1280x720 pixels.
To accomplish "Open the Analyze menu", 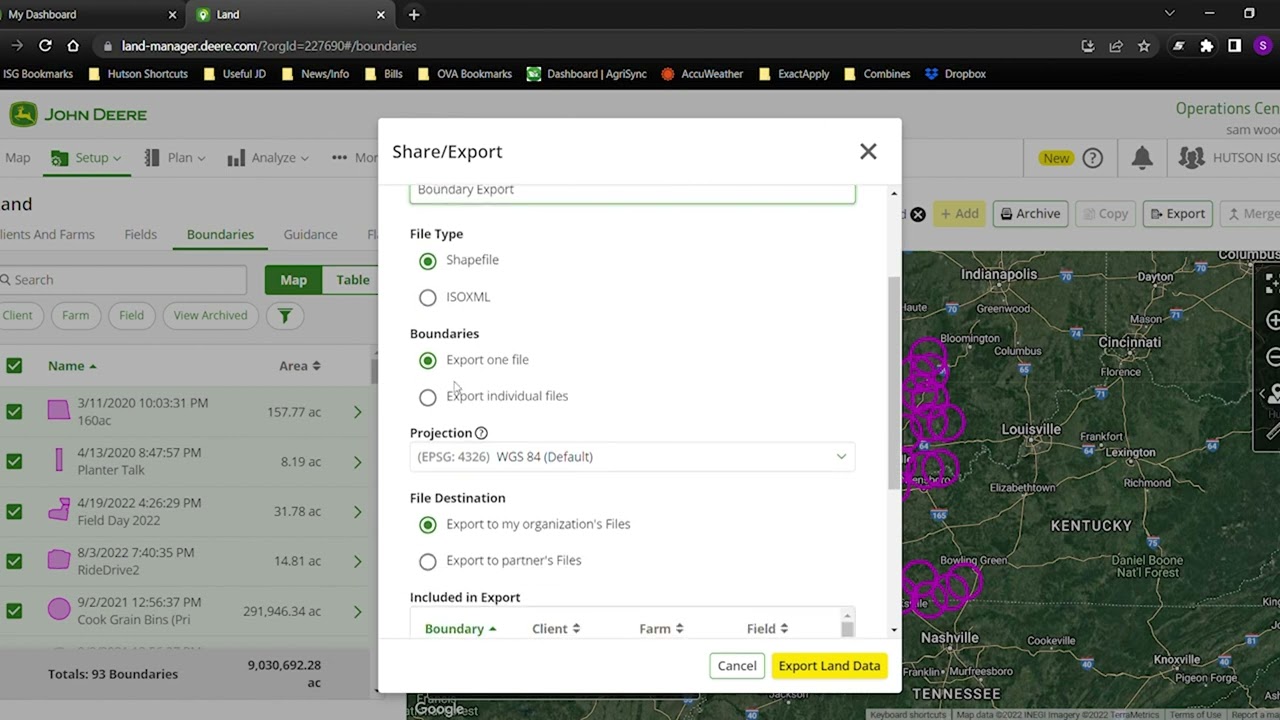I will tap(267, 158).
